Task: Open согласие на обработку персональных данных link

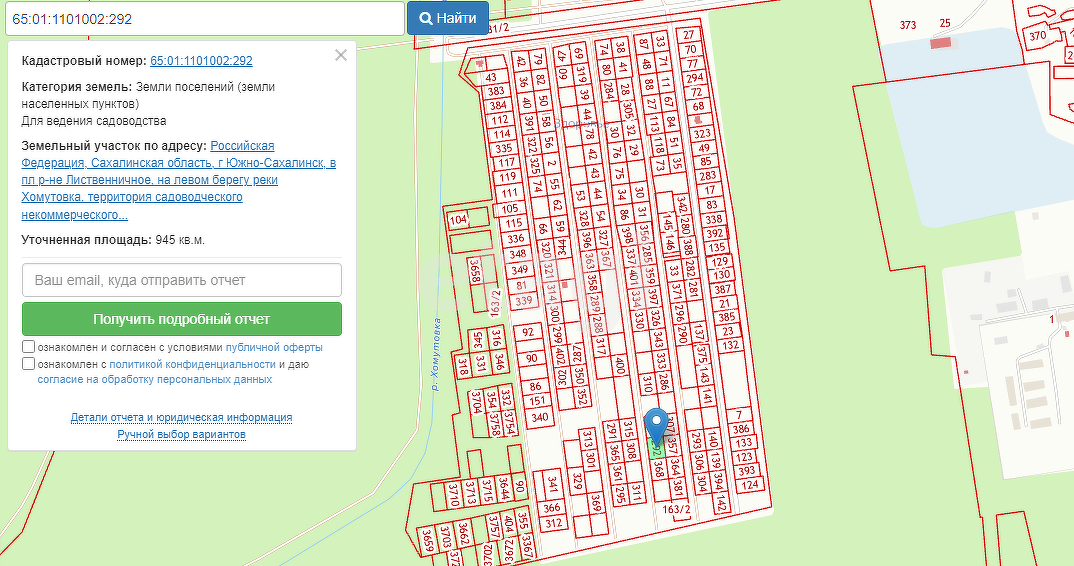Action: point(154,380)
